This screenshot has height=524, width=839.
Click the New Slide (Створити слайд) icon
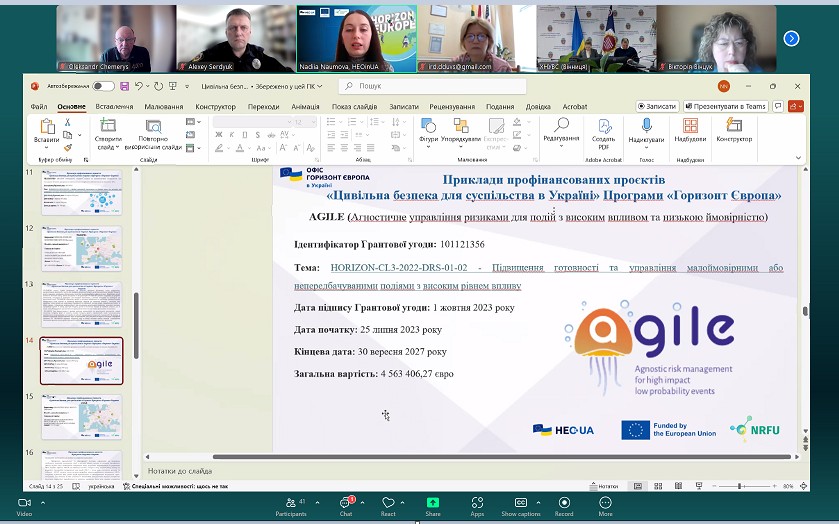[108, 126]
